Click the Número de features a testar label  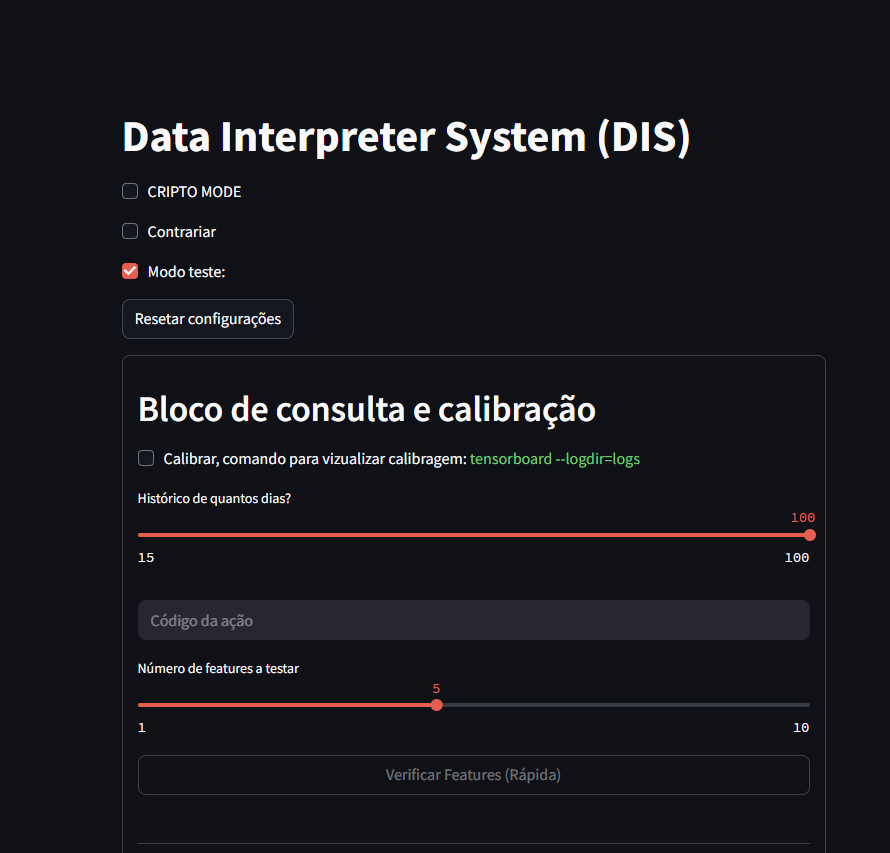point(218,668)
